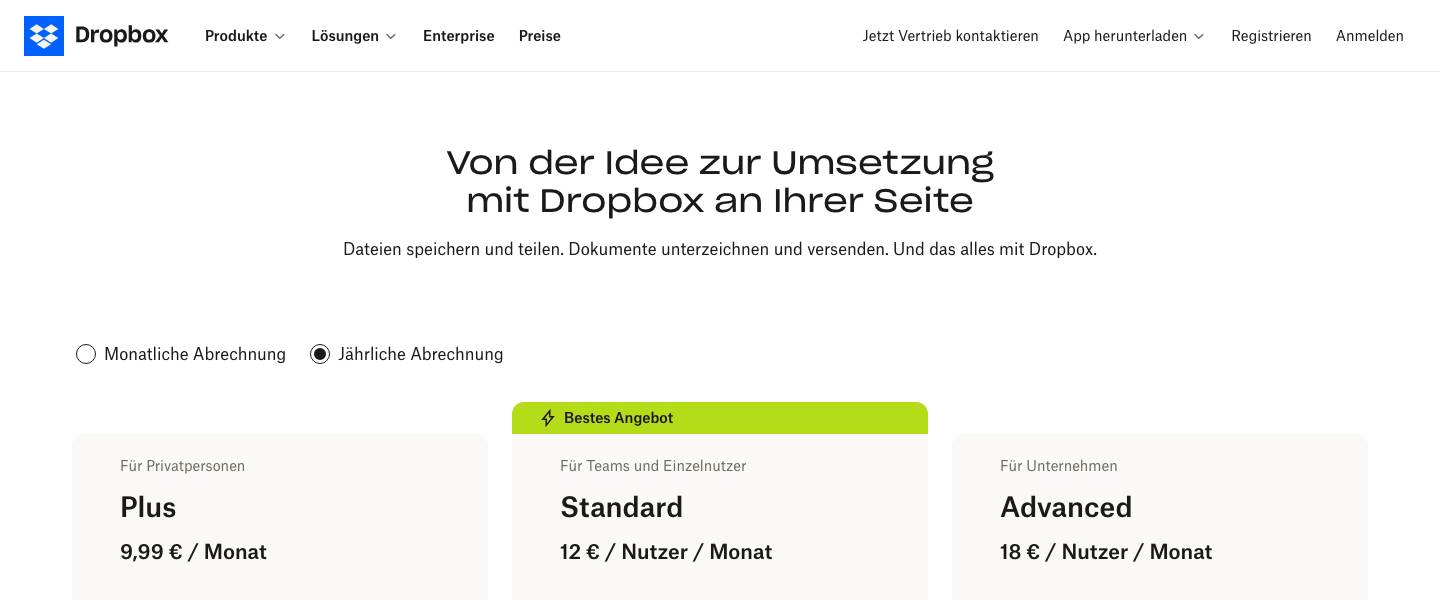Select the Standard plan card
This screenshot has height=600, width=1440.
720,517
